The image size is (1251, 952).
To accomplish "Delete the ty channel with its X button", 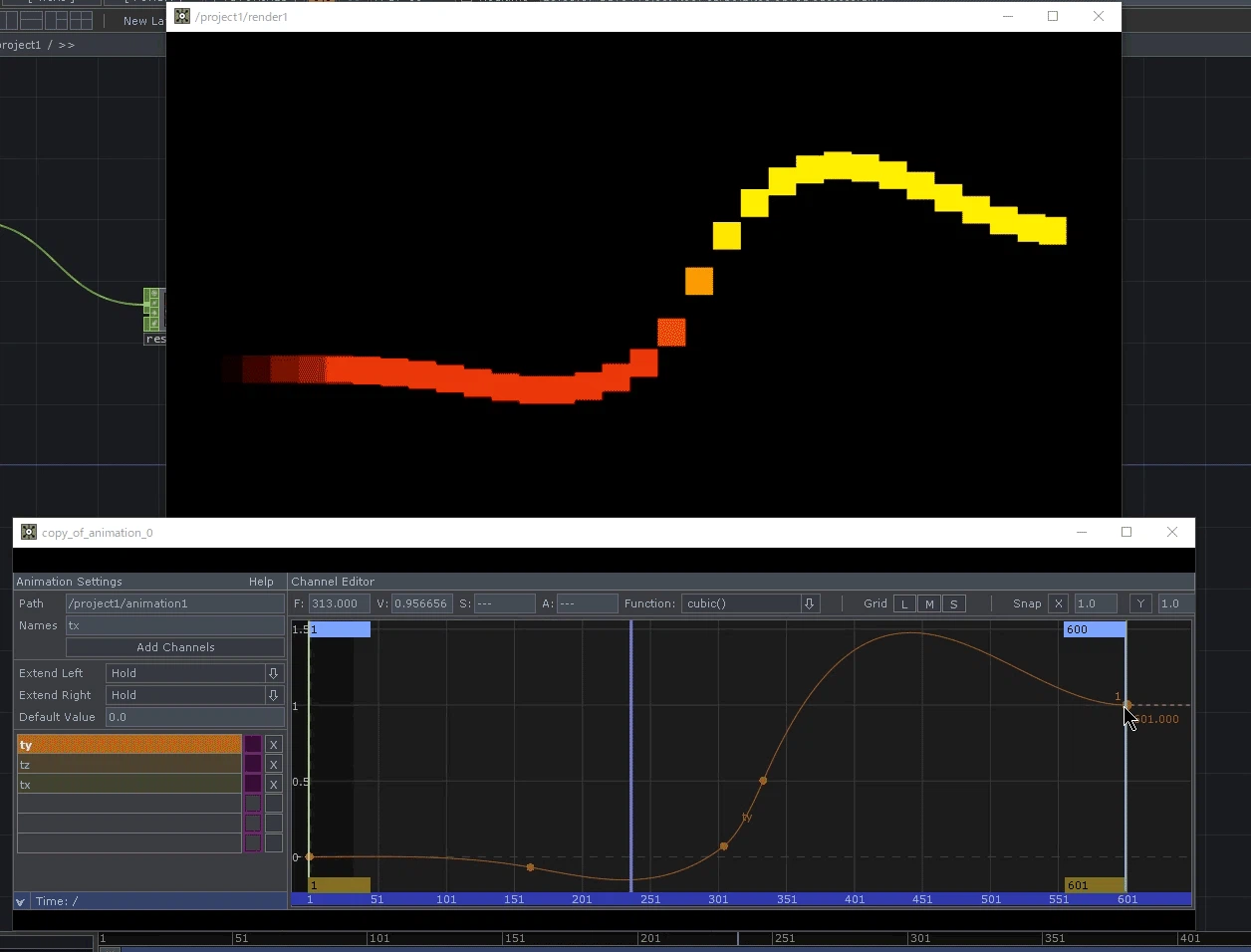I will (x=274, y=745).
